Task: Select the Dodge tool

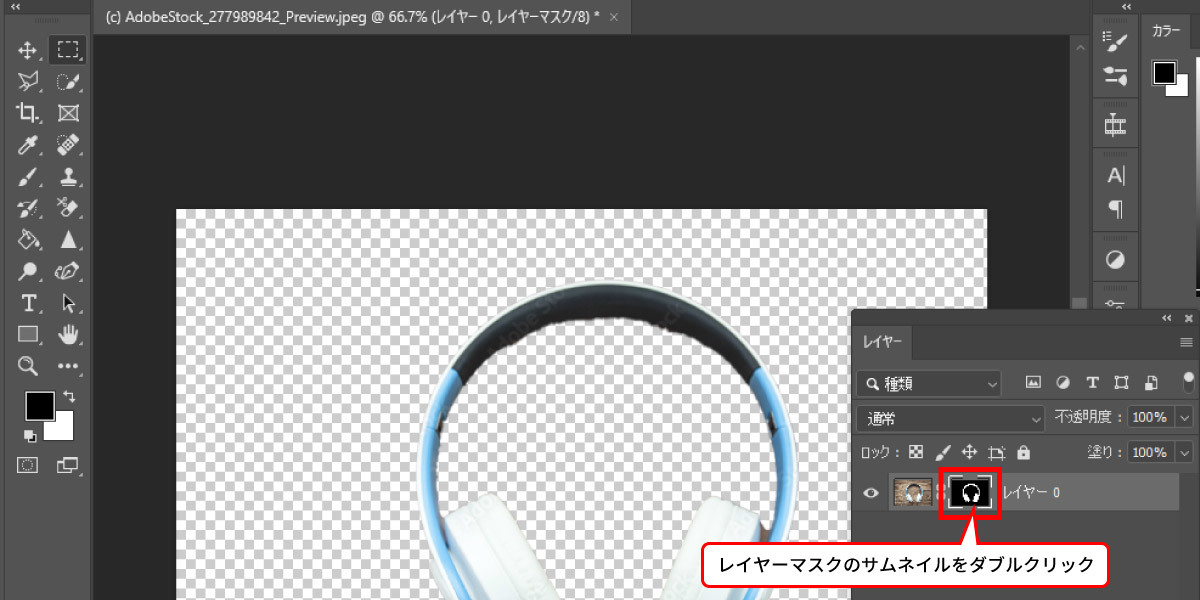Action: point(28,271)
